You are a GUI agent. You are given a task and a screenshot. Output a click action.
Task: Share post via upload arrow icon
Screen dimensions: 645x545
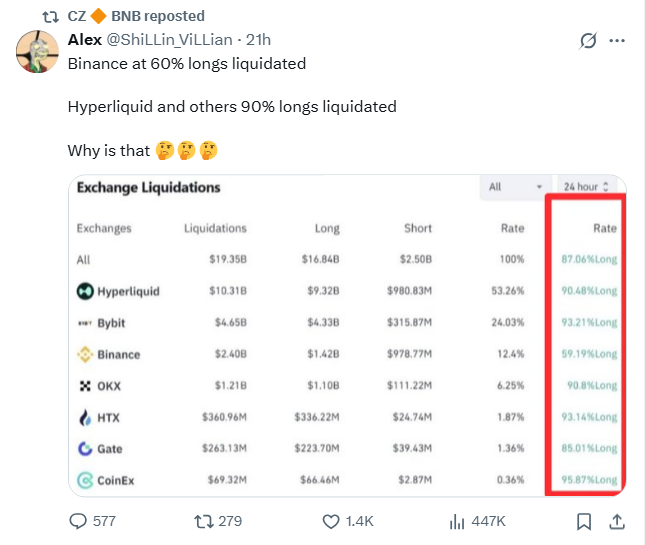tap(617, 521)
